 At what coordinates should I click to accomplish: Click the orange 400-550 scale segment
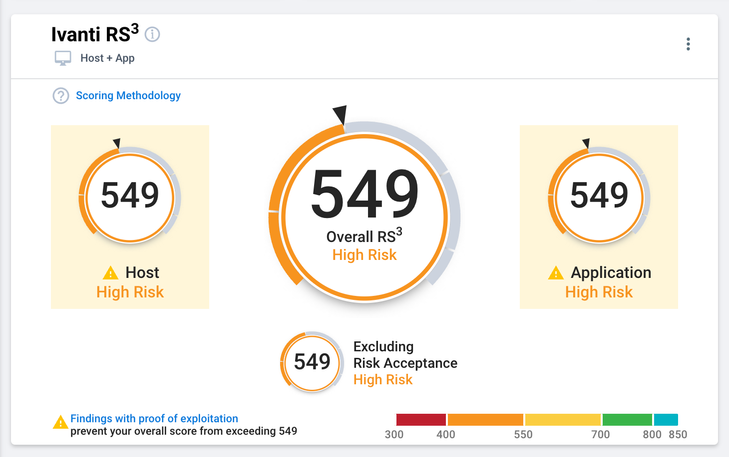(x=485, y=420)
